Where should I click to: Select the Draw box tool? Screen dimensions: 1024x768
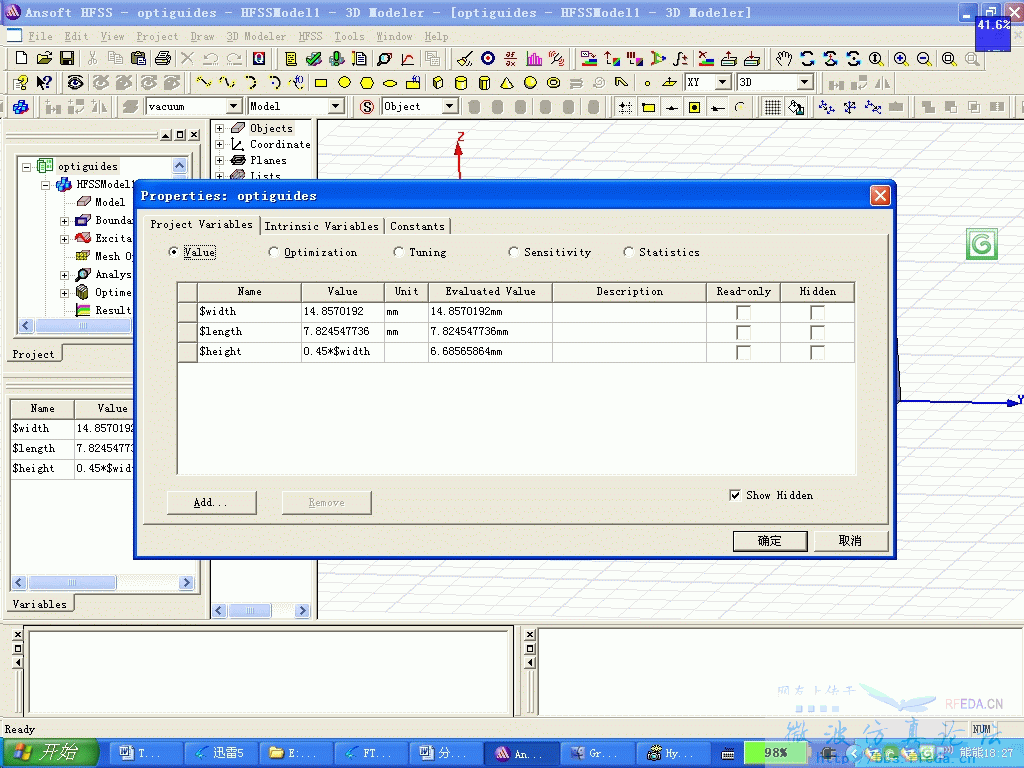[438, 83]
